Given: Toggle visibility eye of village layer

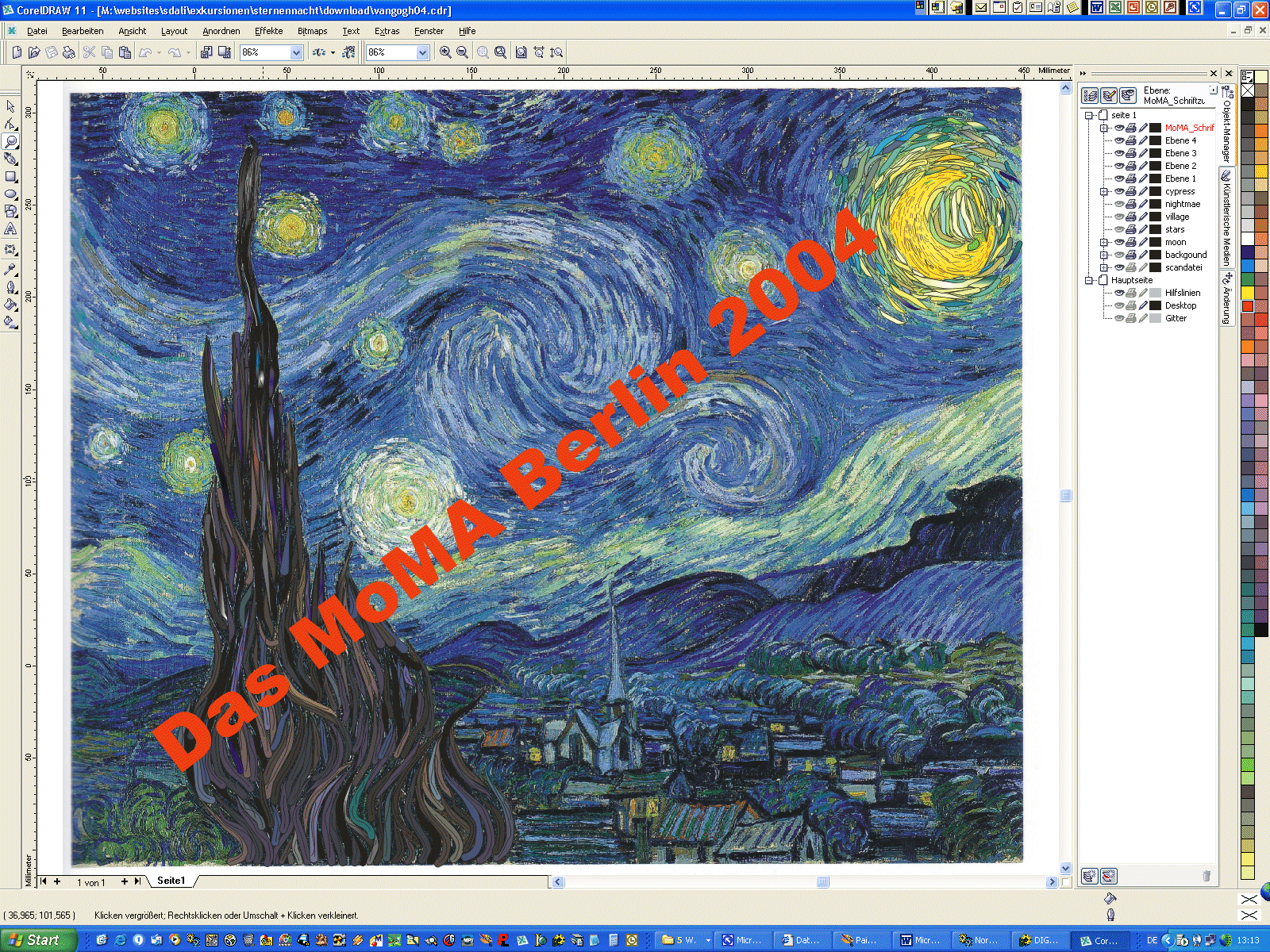Looking at the screenshot, I should click(1119, 217).
